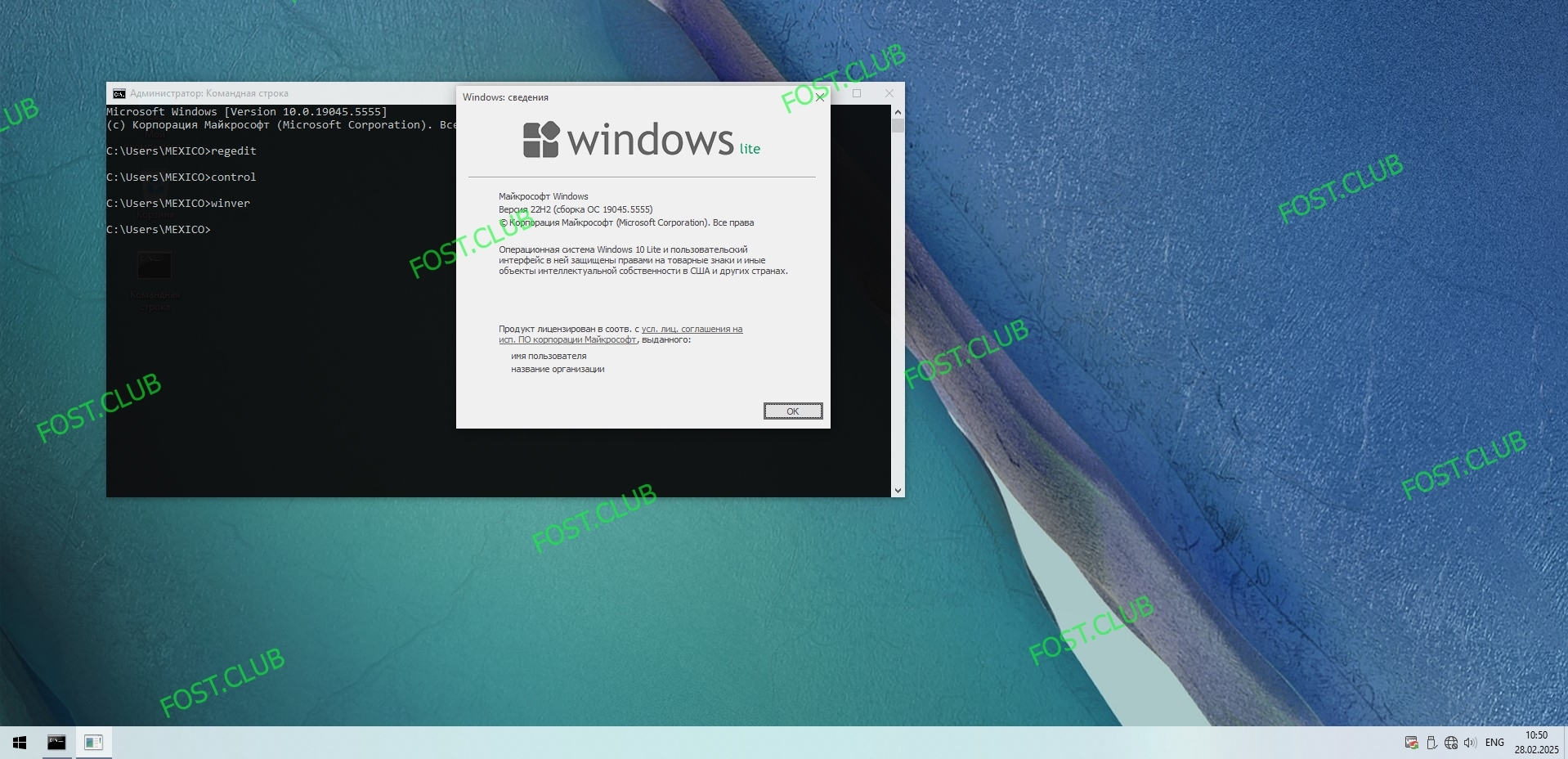
Task: Select the winver window taskbar icon
Action: coord(94,743)
